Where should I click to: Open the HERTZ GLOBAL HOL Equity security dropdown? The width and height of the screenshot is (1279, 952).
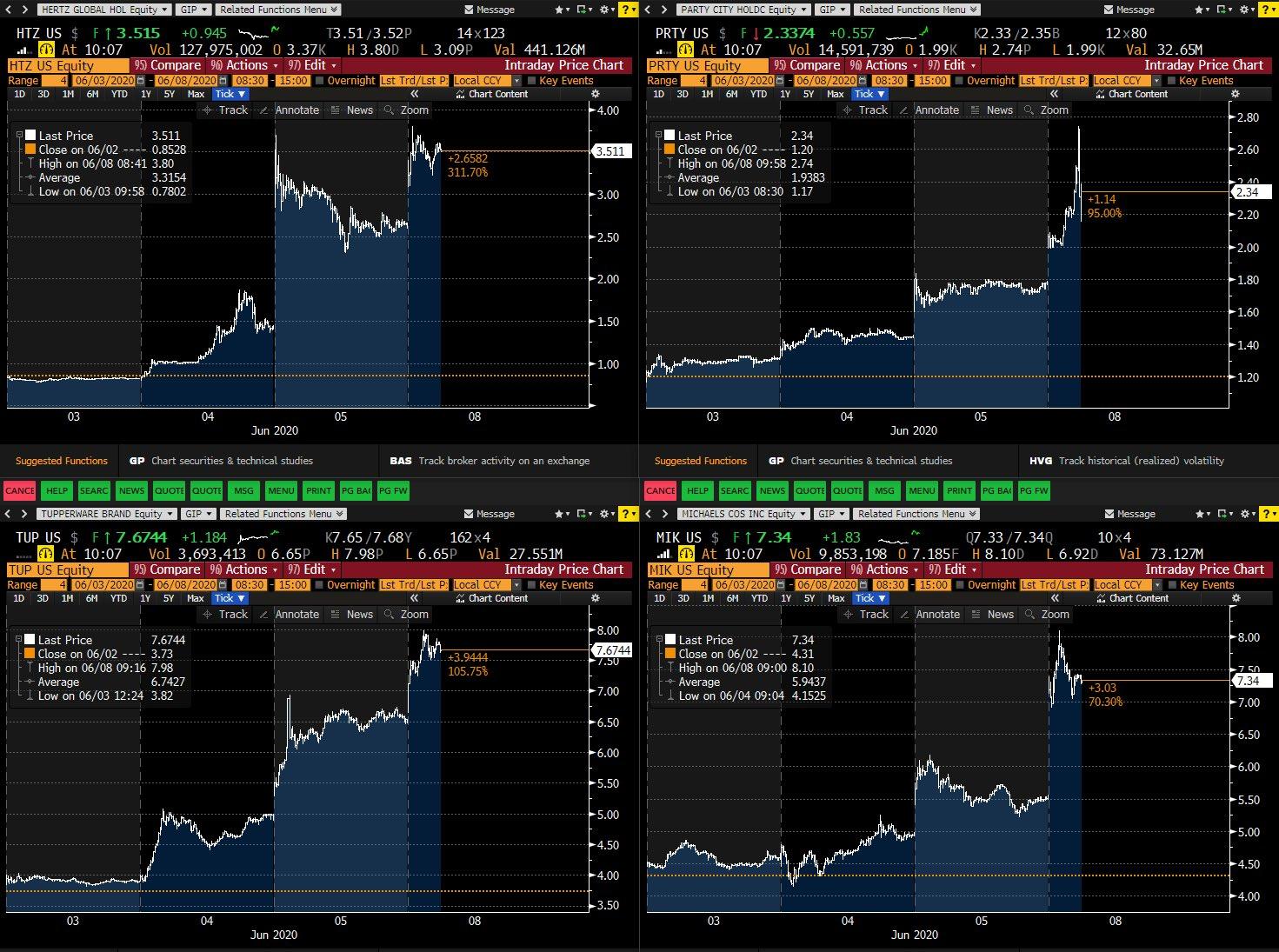click(x=103, y=10)
